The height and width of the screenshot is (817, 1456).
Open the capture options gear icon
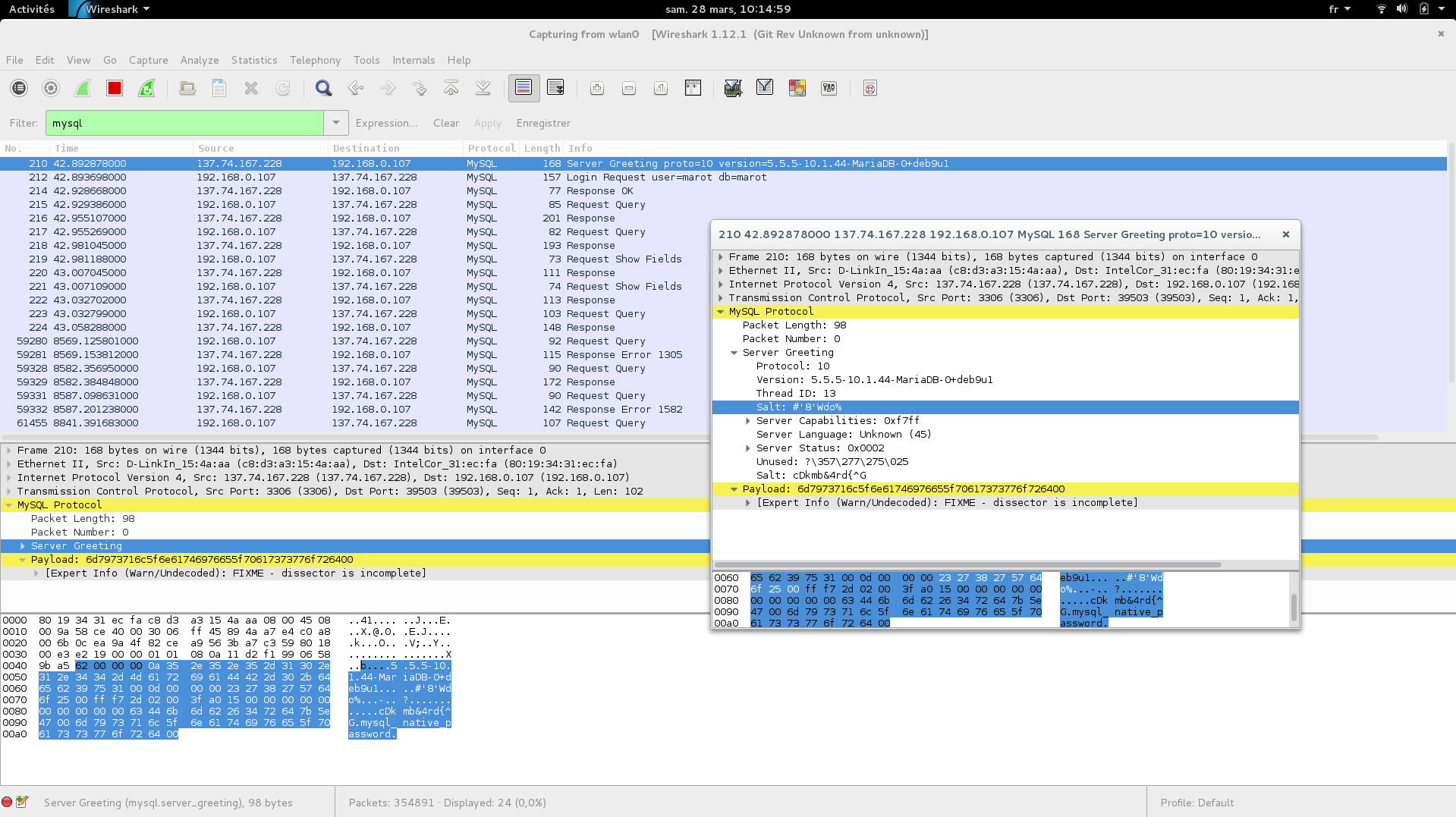pos(51,89)
